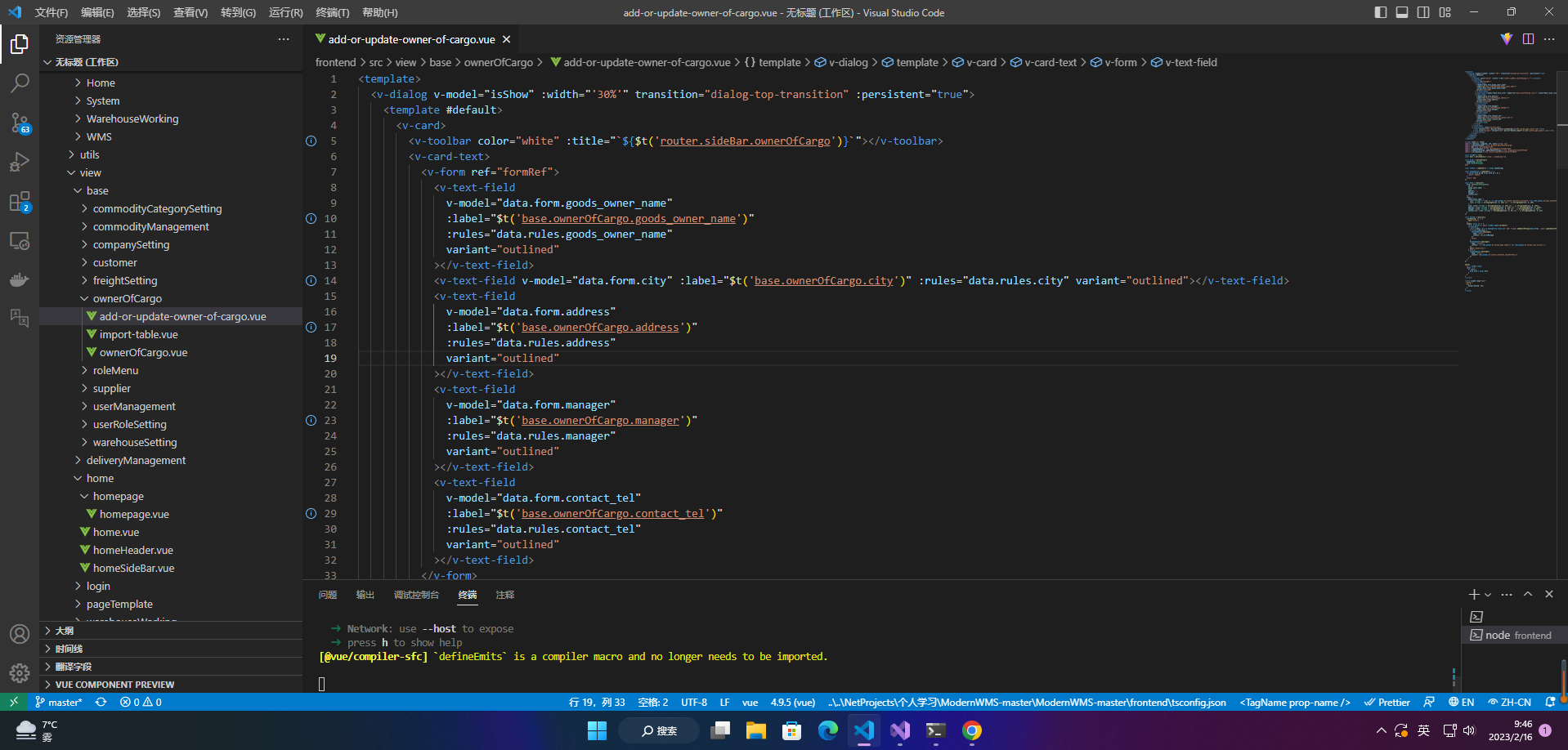Click the new terminal plus icon

coord(1473,595)
